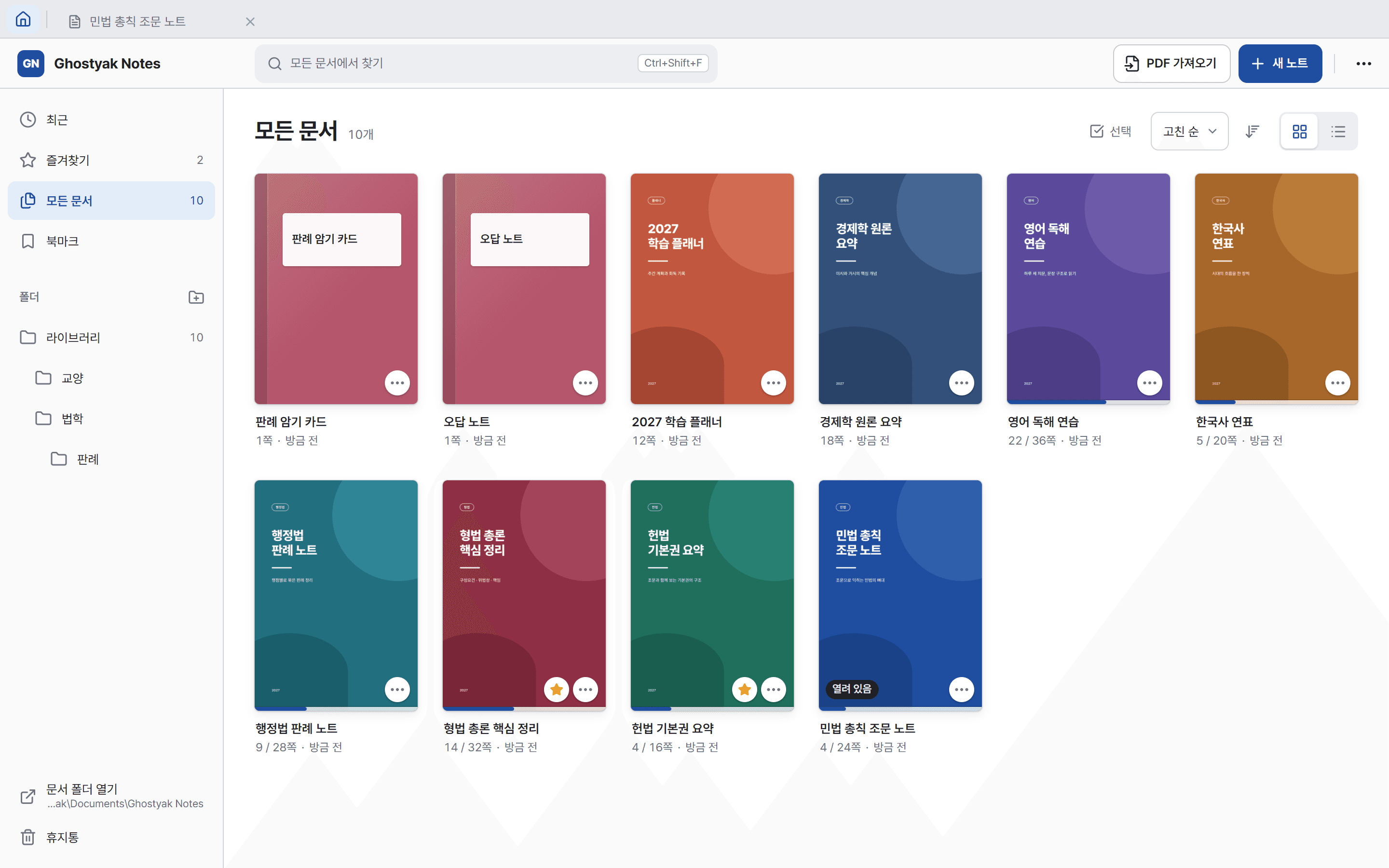Open more options for 헌법 기본권 요약

tap(774, 690)
